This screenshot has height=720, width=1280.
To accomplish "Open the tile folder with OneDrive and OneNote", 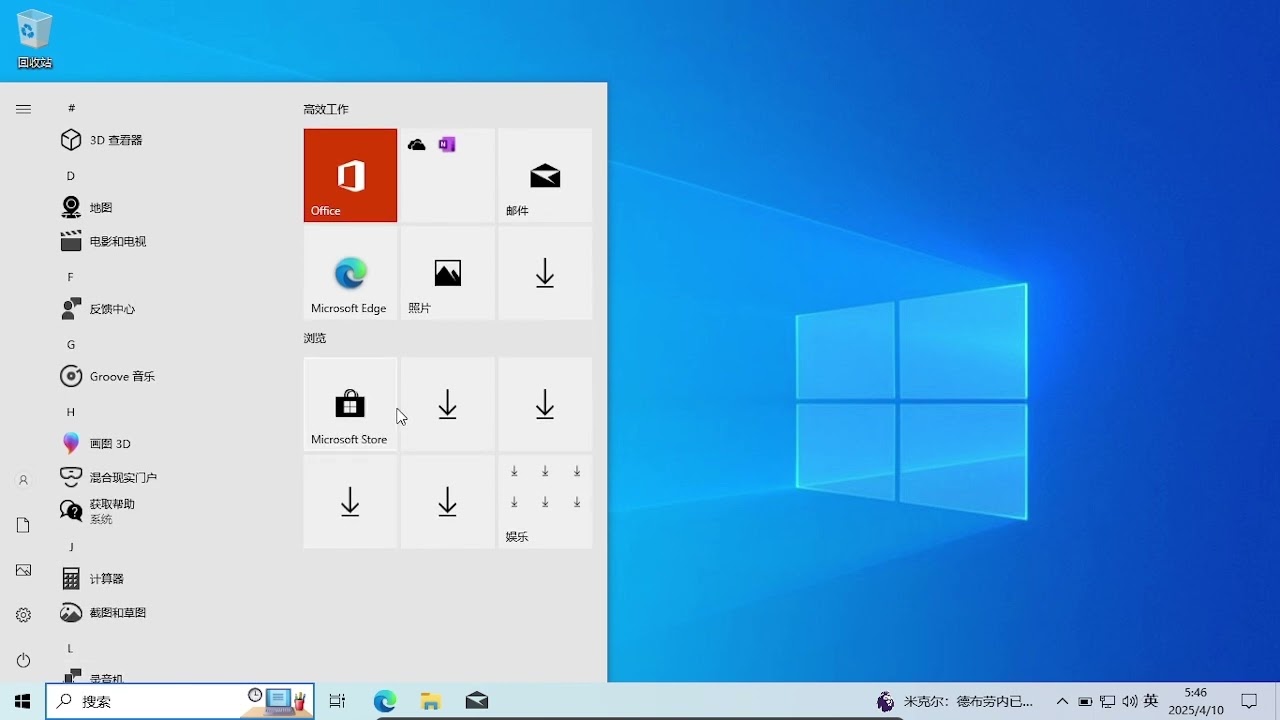I will pos(447,175).
